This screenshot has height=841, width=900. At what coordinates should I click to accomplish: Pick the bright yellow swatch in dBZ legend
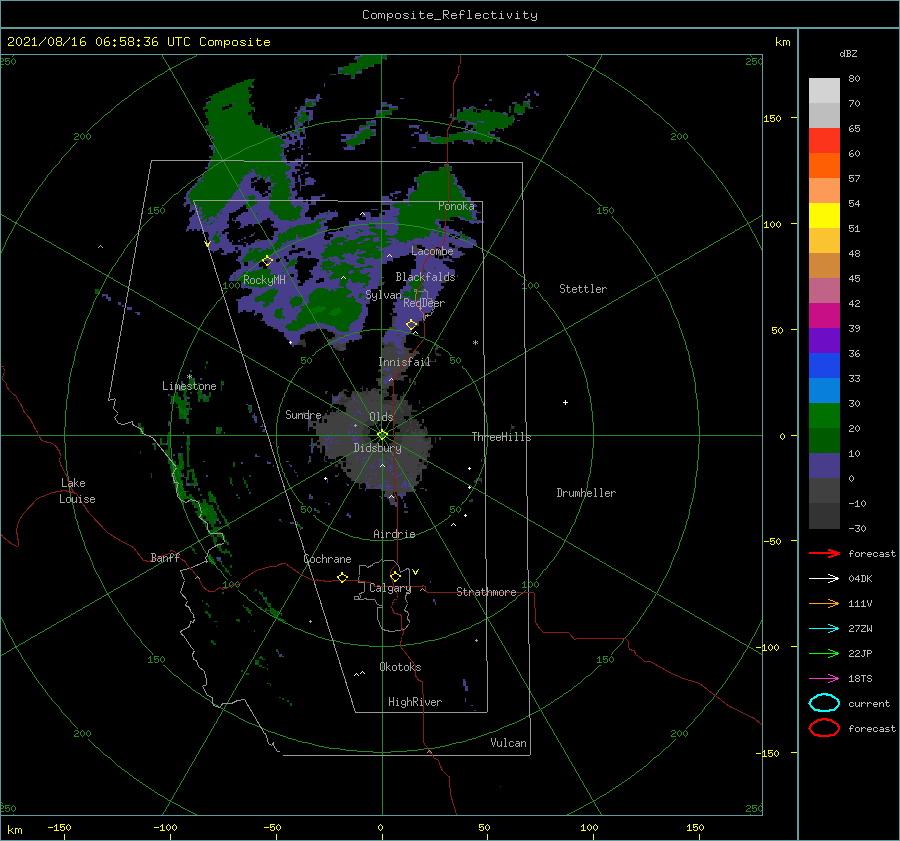pos(824,215)
